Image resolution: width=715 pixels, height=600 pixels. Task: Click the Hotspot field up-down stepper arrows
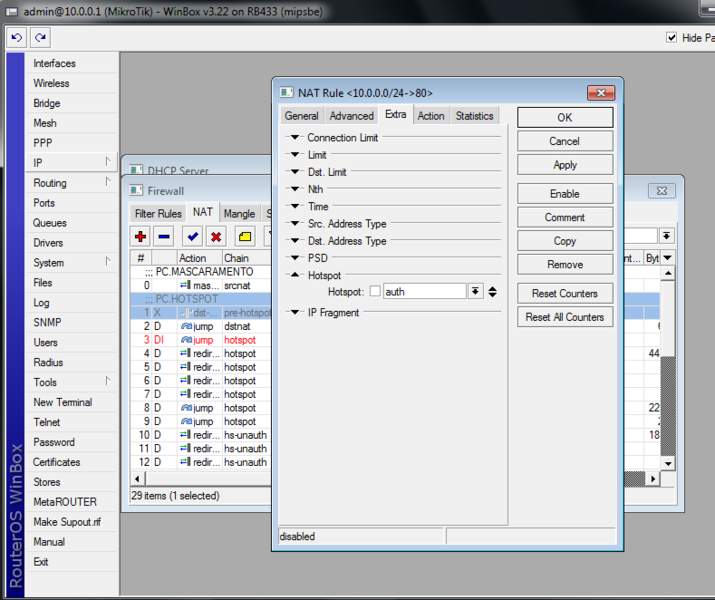pos(492,291)
